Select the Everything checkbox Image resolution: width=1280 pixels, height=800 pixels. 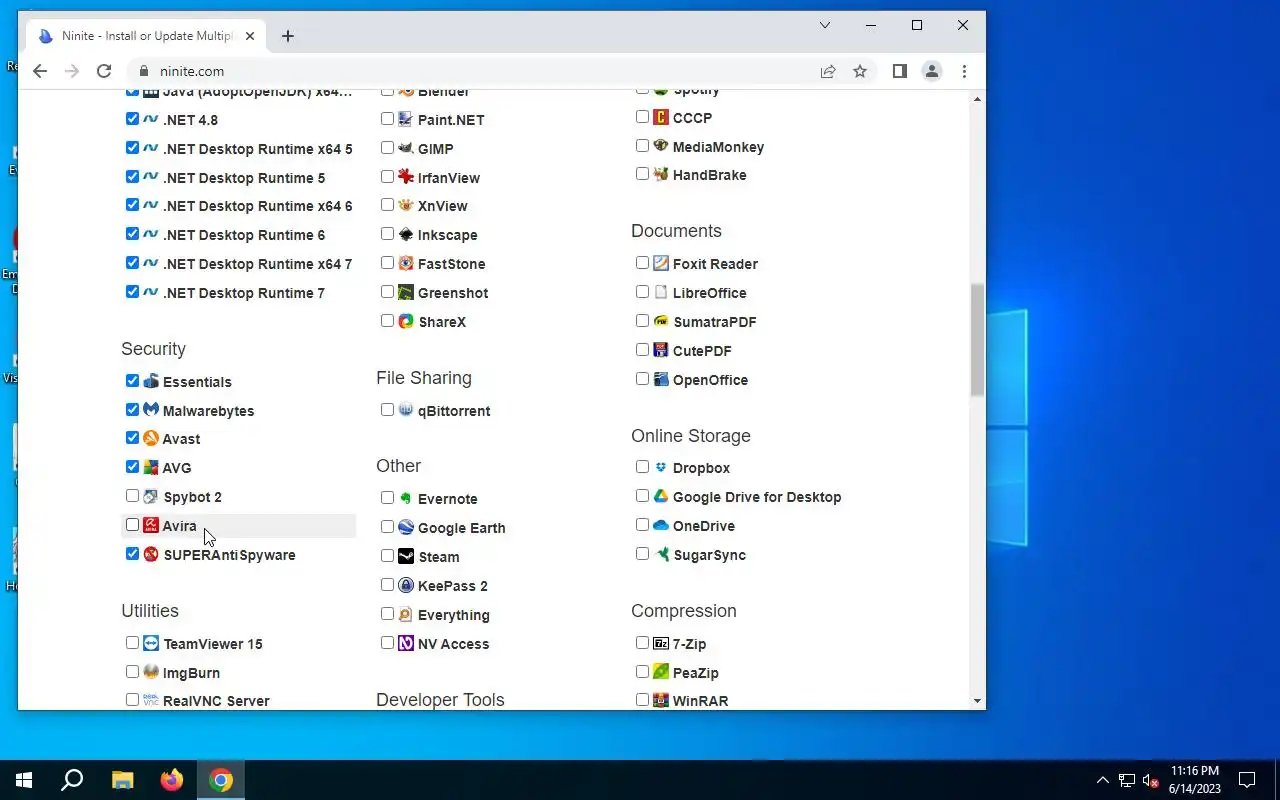pyautogui.click(x=387, y=614)
